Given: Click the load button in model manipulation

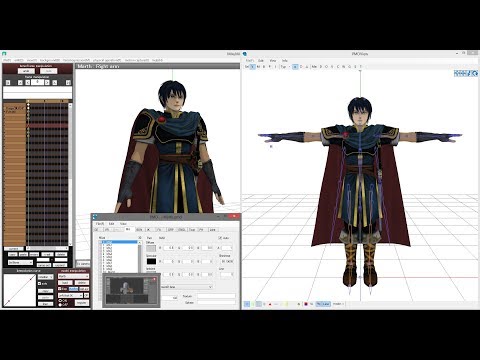Looking at the screenshot, I should [65, 283].
